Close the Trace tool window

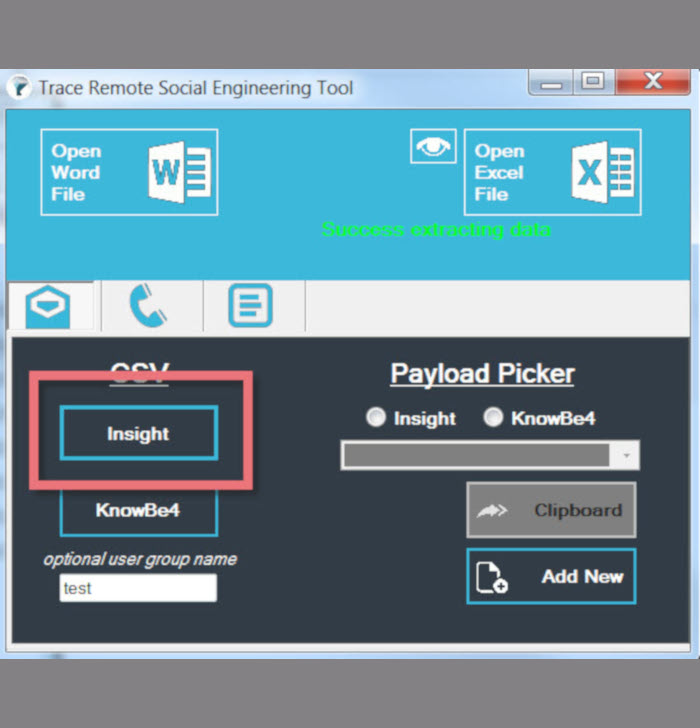pyautogui.click(x=653, y=82)
